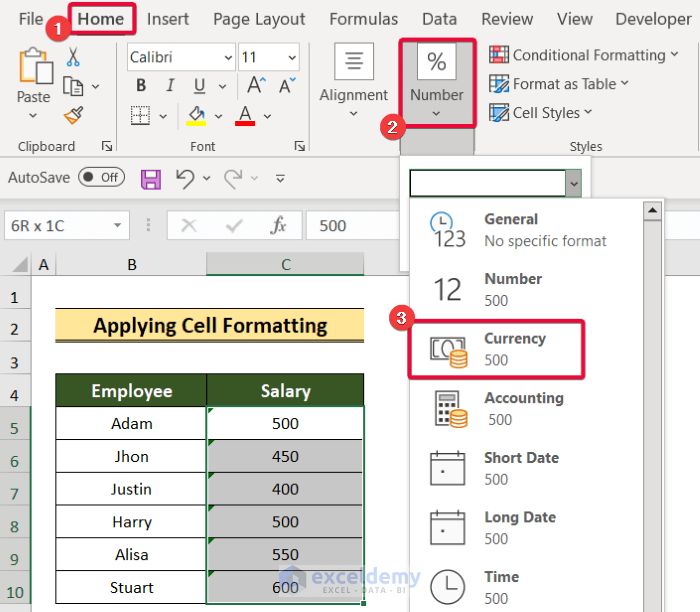The image size is (700, 612).
Task: Click the formula bar value 500
Action: pyautogui.click(x=333, y=225)
